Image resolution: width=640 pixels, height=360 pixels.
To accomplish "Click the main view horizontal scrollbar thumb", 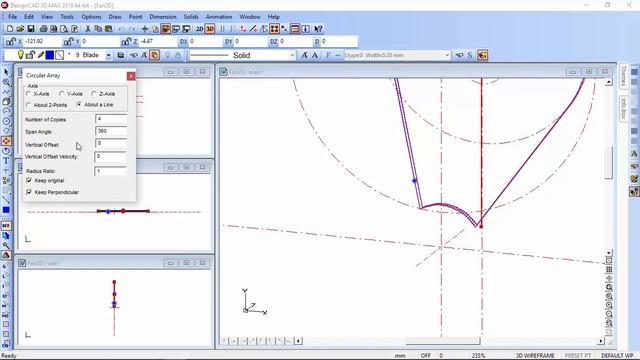I will pyautogui.click(x=442, y=341).
